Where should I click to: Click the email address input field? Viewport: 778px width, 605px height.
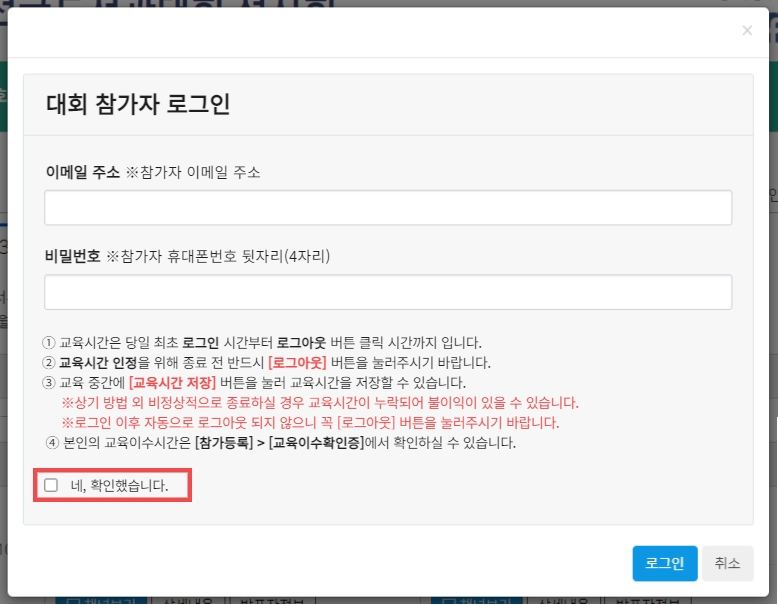(388, 208)
